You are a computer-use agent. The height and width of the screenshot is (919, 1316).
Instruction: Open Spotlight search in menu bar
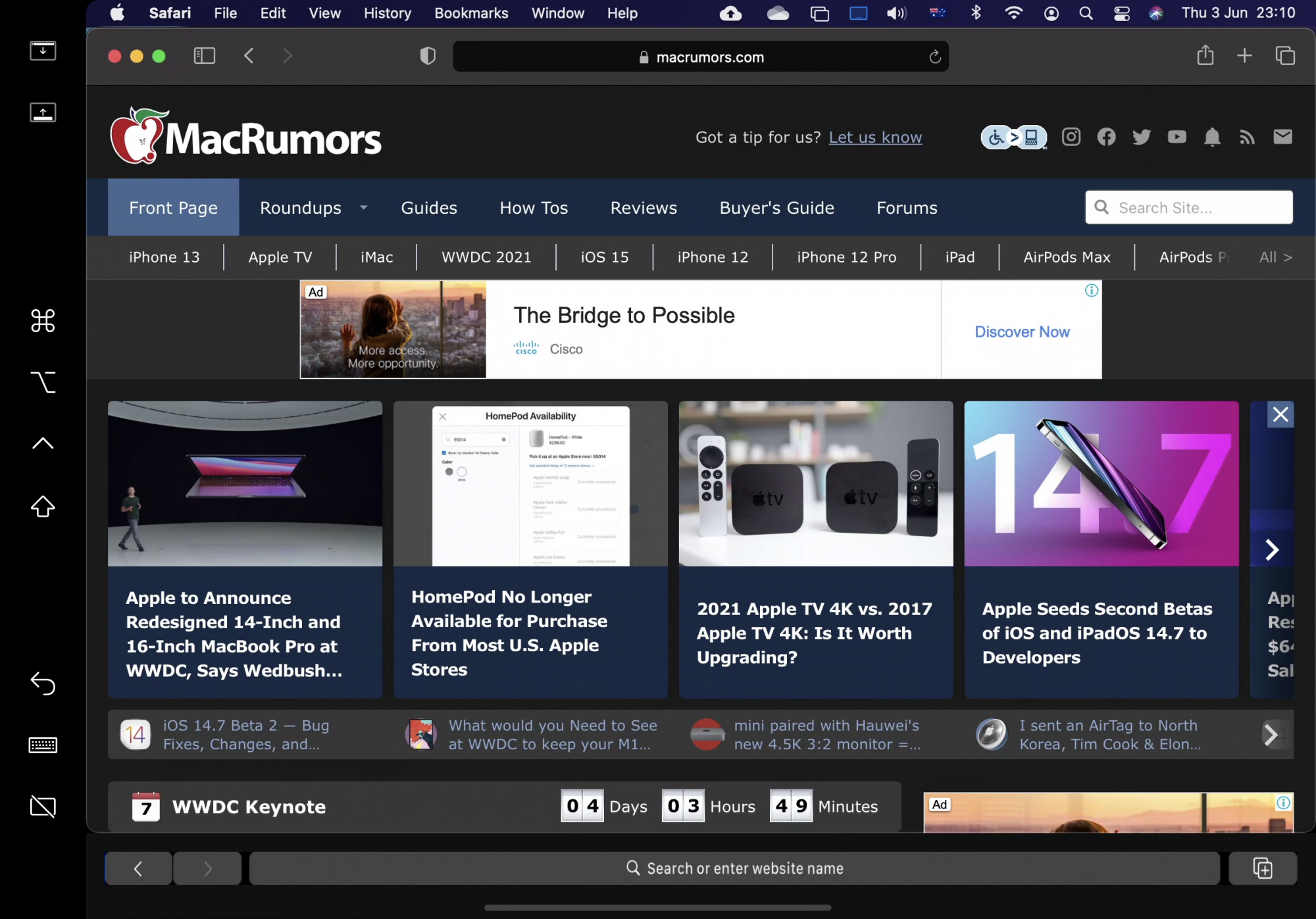[1086, 13]
